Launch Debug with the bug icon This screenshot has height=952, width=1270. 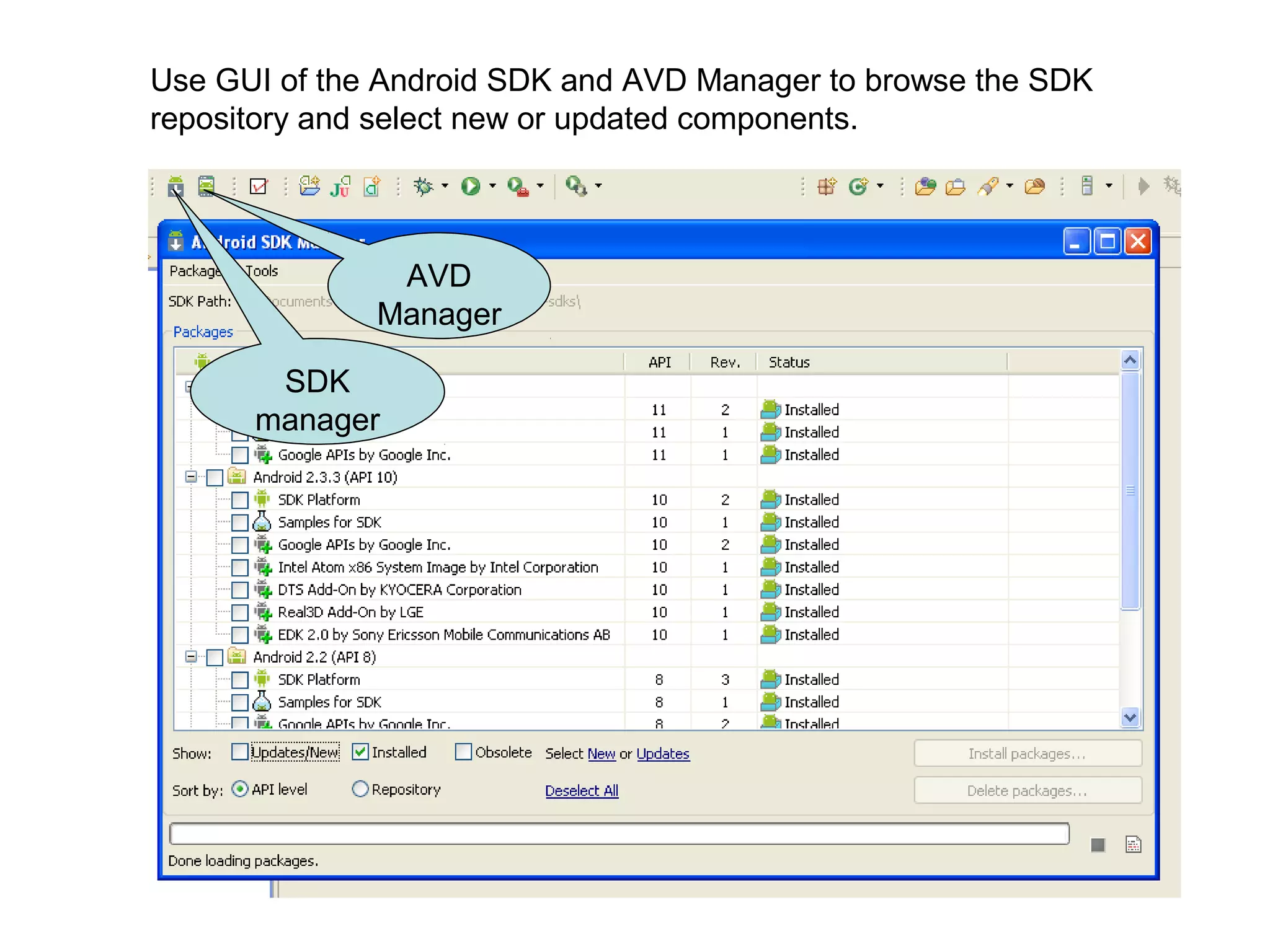424,186
